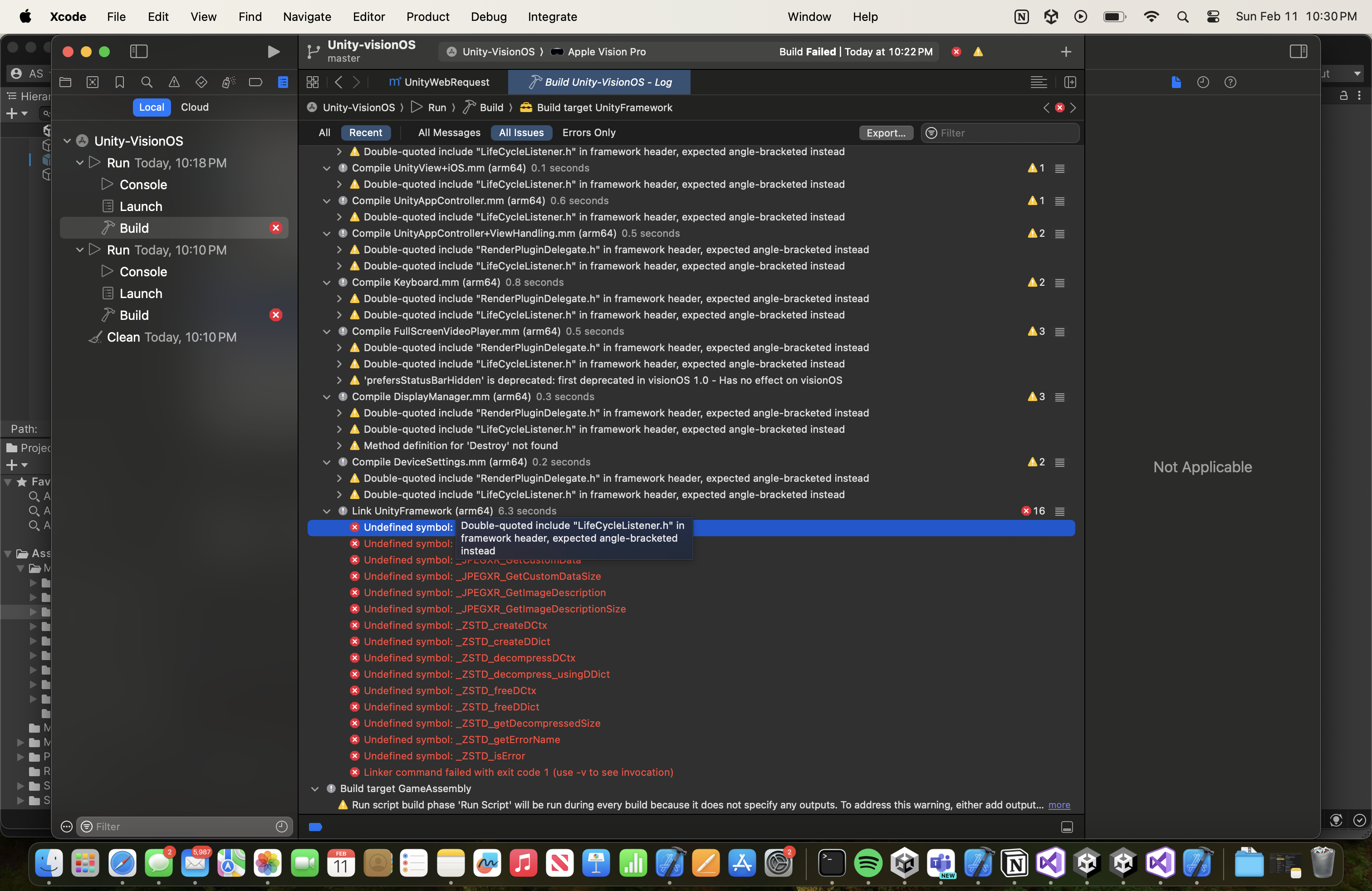Click the Unity-VisionOS breadcrumb path item
This screenshot has height=891, width=1372.
[x=357, y=107]
